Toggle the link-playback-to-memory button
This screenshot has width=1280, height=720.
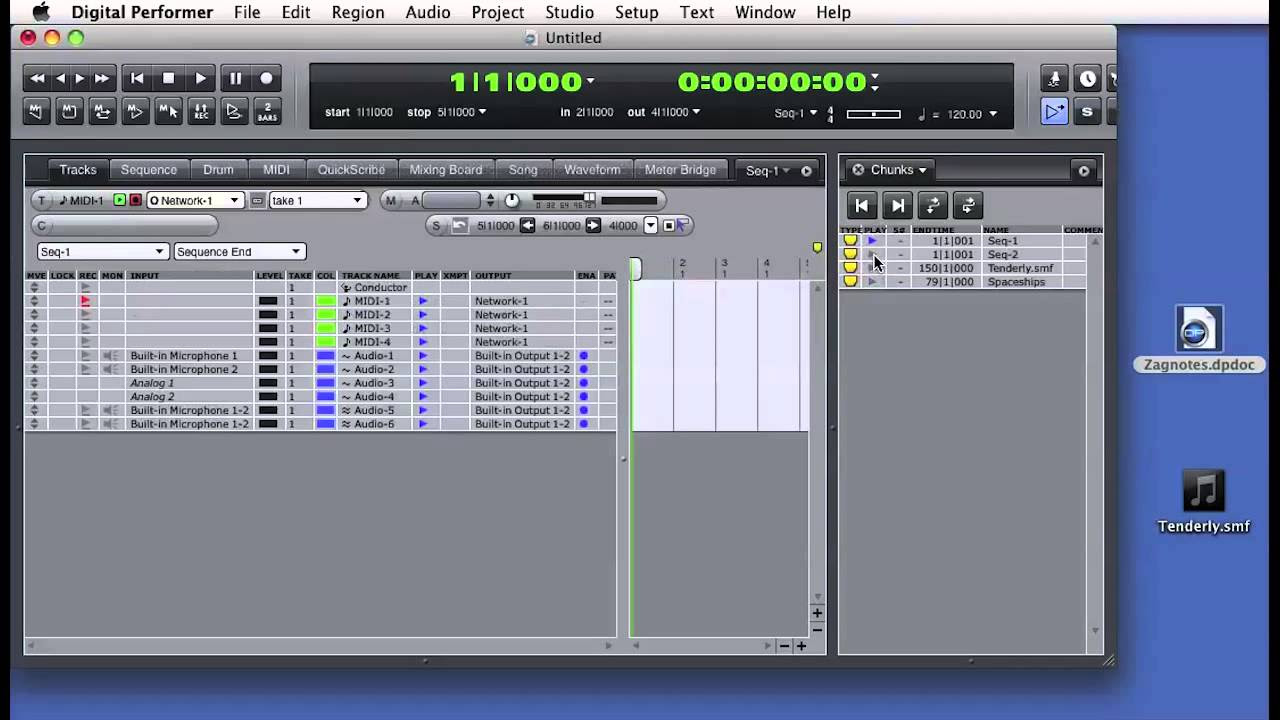pyautogui.click(x=135, y=111)
